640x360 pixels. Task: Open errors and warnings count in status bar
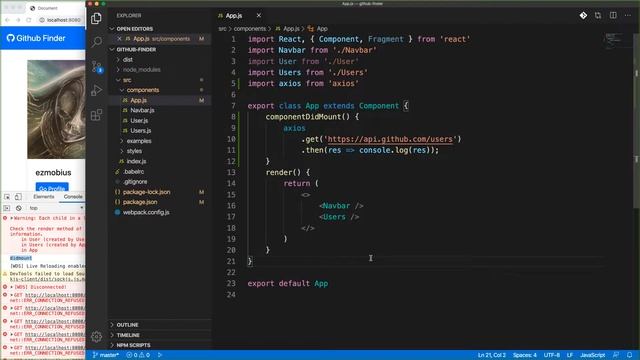coord(138,355)
